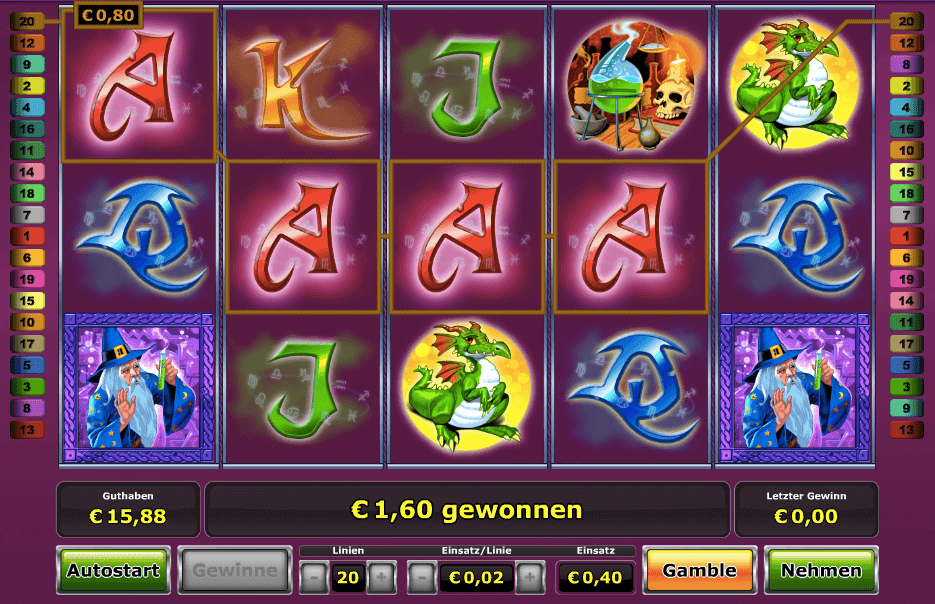Raise Einsatz/Linie with the plus button
935x604 pixels.
click(x=530, y=577)
